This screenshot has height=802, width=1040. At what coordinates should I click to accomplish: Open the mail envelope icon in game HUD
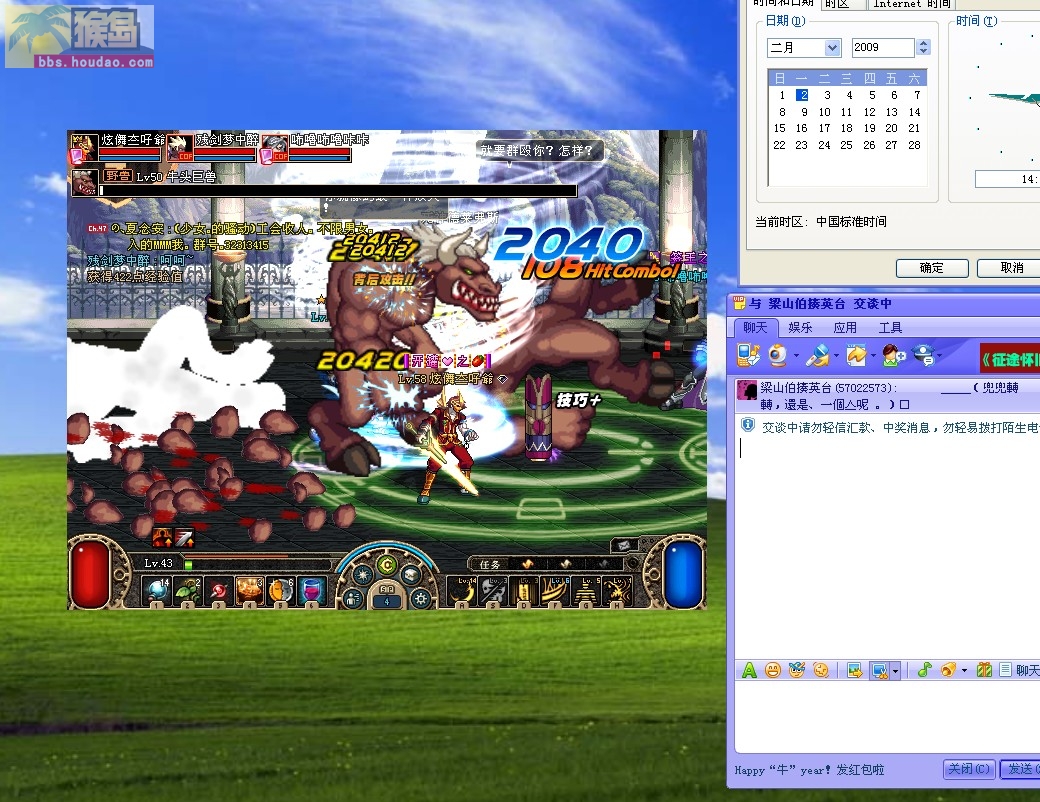click(x=624, y=545)
